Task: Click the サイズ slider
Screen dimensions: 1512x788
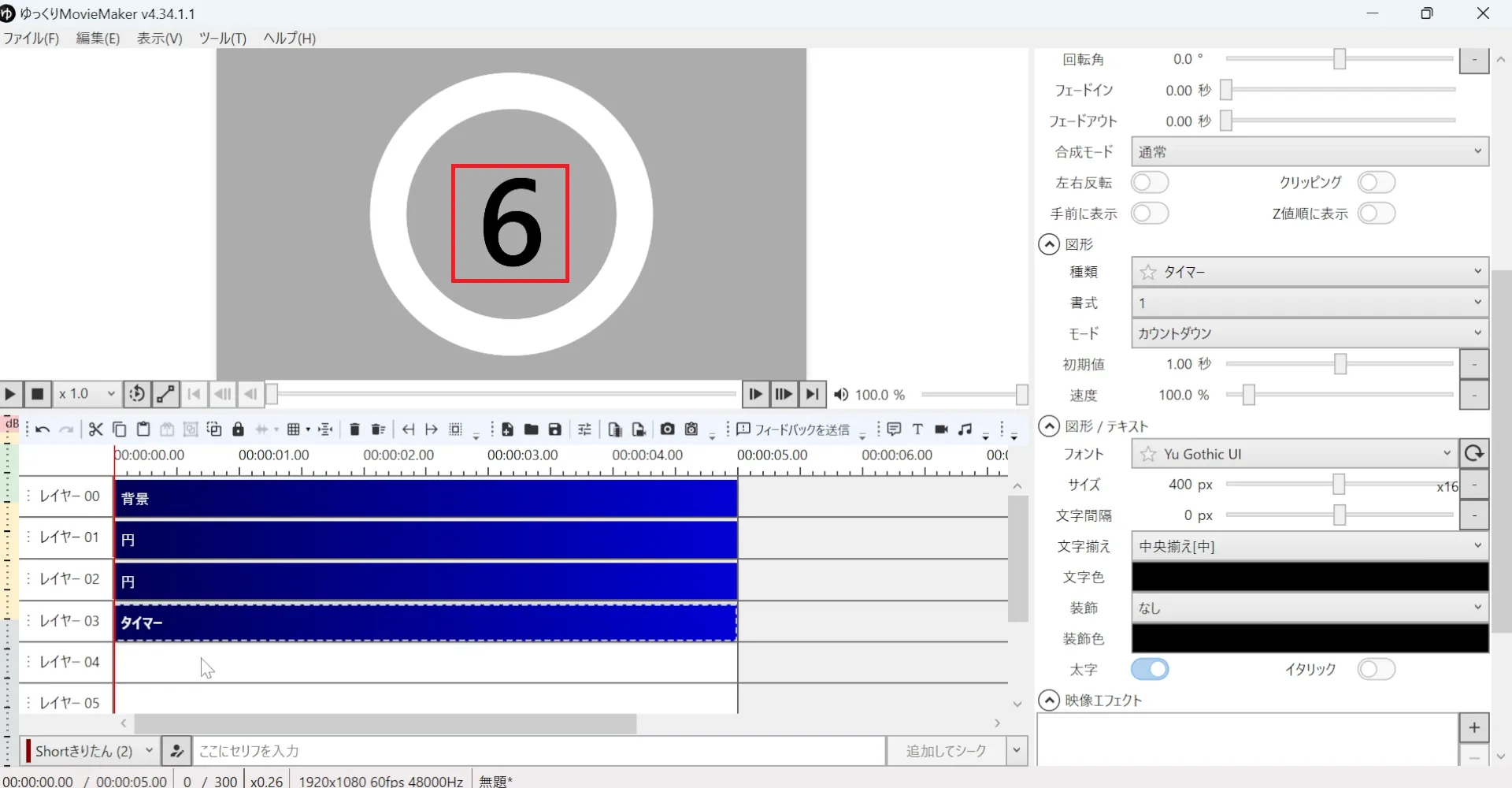Action: point(1340,485)
